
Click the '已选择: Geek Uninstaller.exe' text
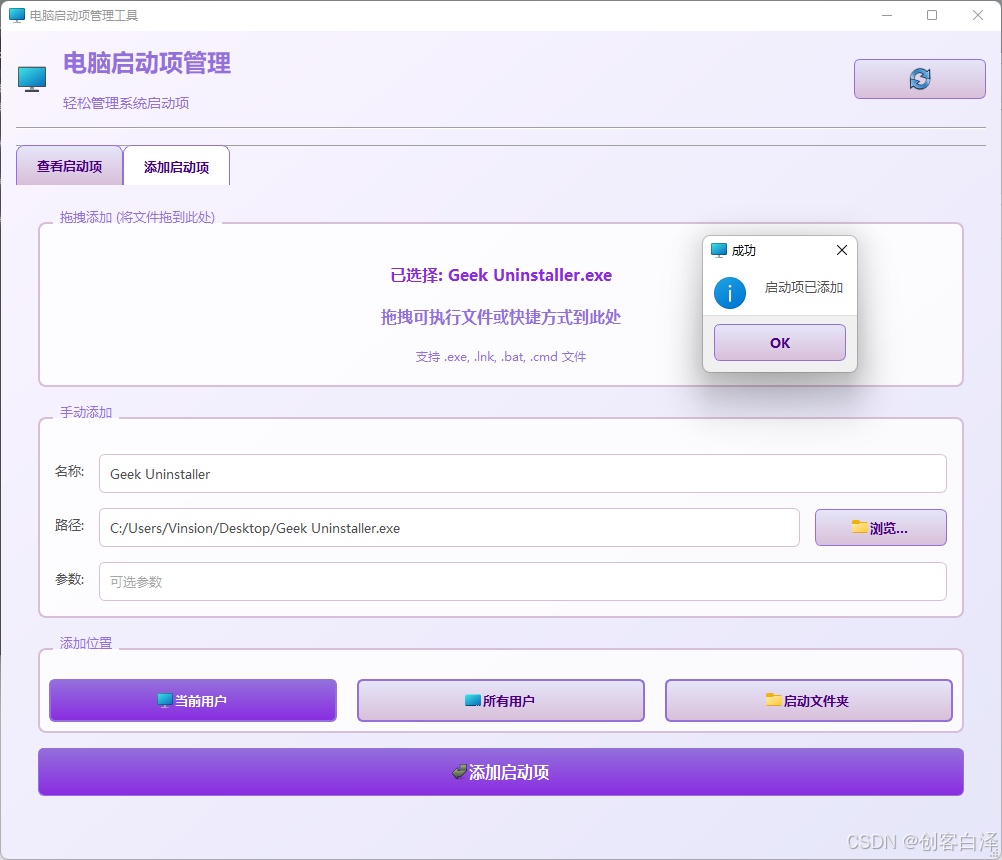click(501, 275)
